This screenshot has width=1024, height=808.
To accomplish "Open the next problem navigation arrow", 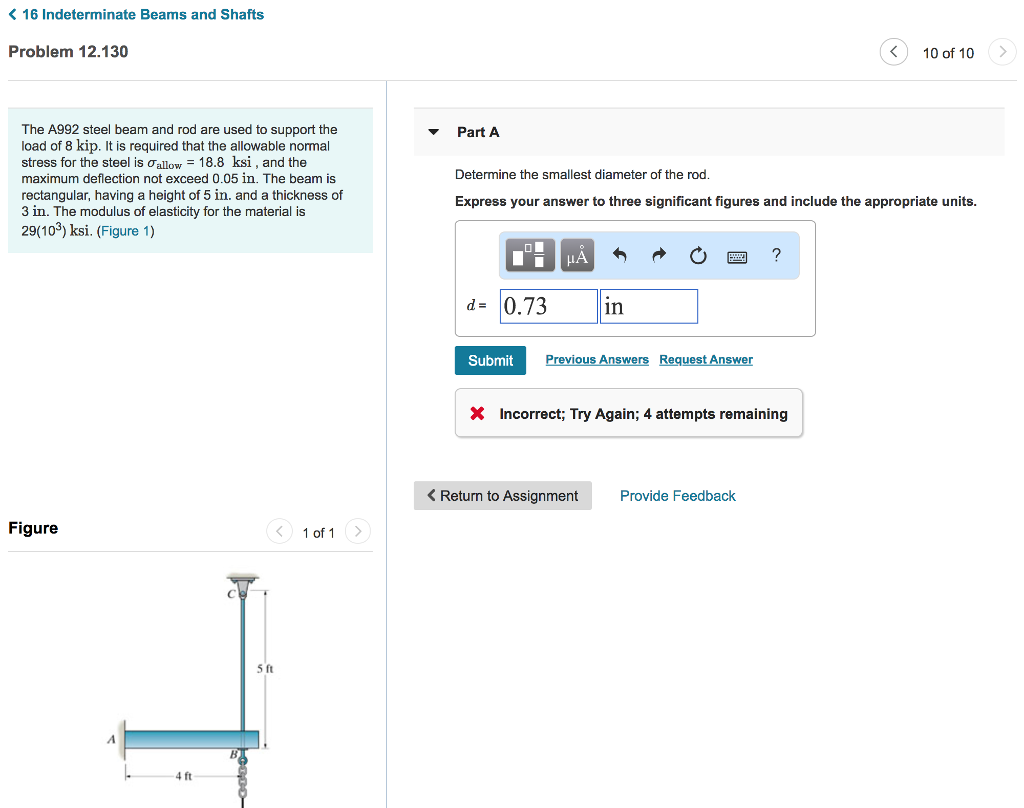I will pos(1002,51).
